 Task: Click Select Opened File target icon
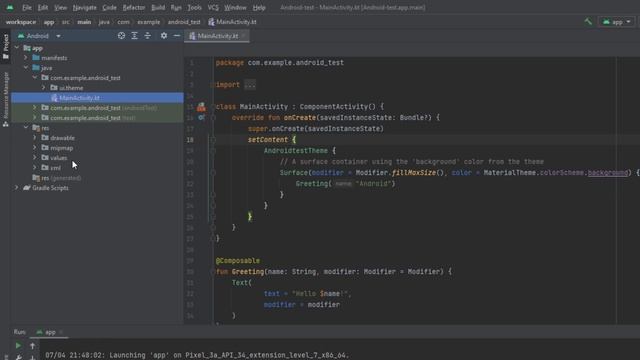coord(121,36)
